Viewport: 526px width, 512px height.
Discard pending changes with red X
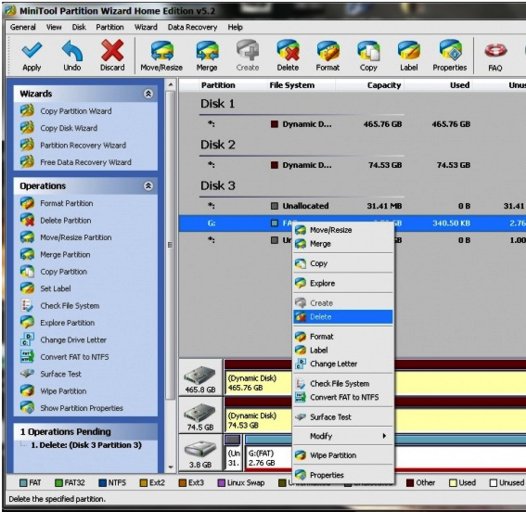click(x=112, y=56)
